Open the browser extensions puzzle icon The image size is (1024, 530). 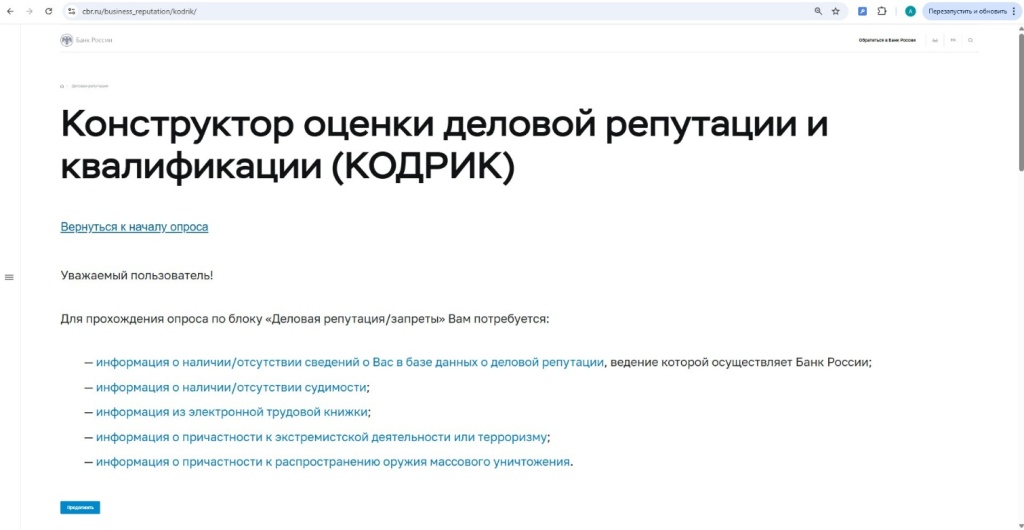tap(882, 11)
